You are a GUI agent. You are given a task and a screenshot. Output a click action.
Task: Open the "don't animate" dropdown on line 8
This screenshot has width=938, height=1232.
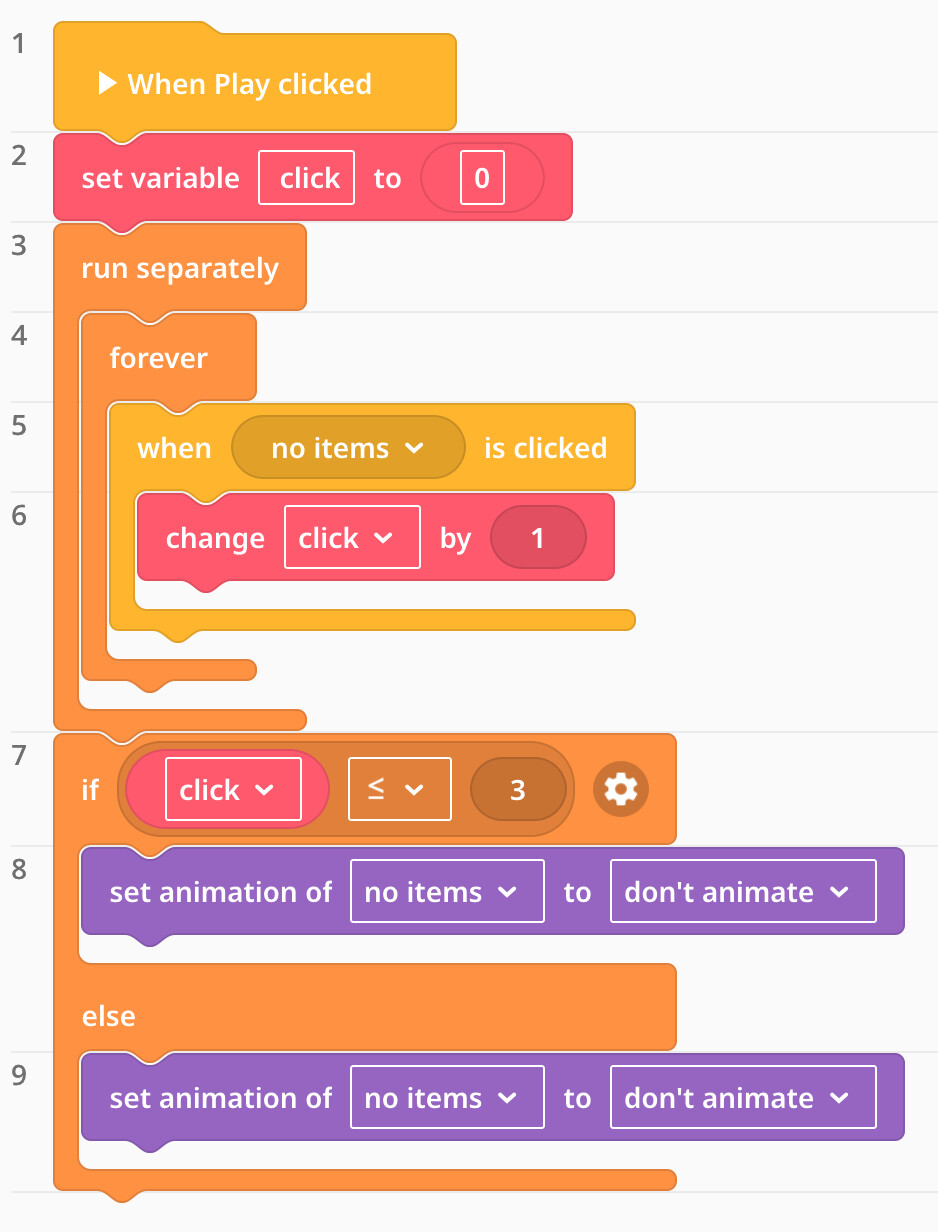point(743,892)
